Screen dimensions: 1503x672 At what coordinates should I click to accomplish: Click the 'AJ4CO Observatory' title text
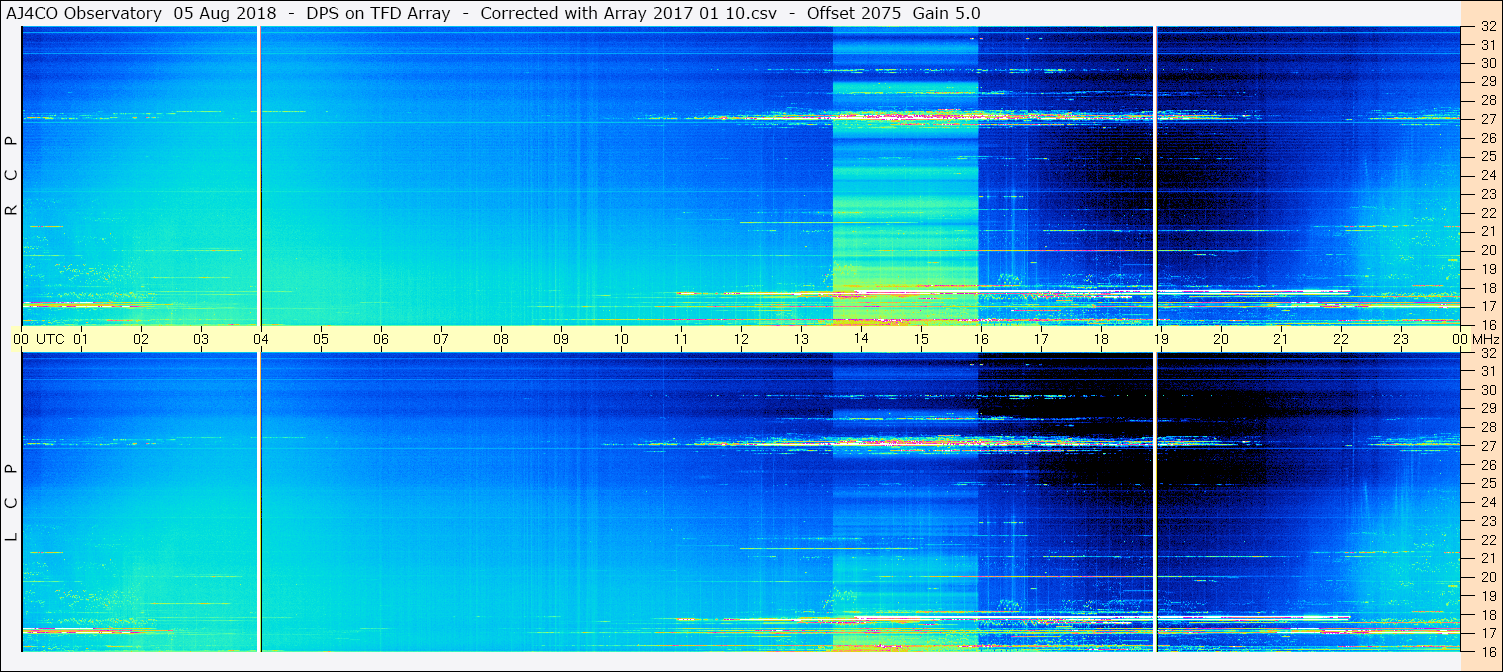click(x=84, y=13)
